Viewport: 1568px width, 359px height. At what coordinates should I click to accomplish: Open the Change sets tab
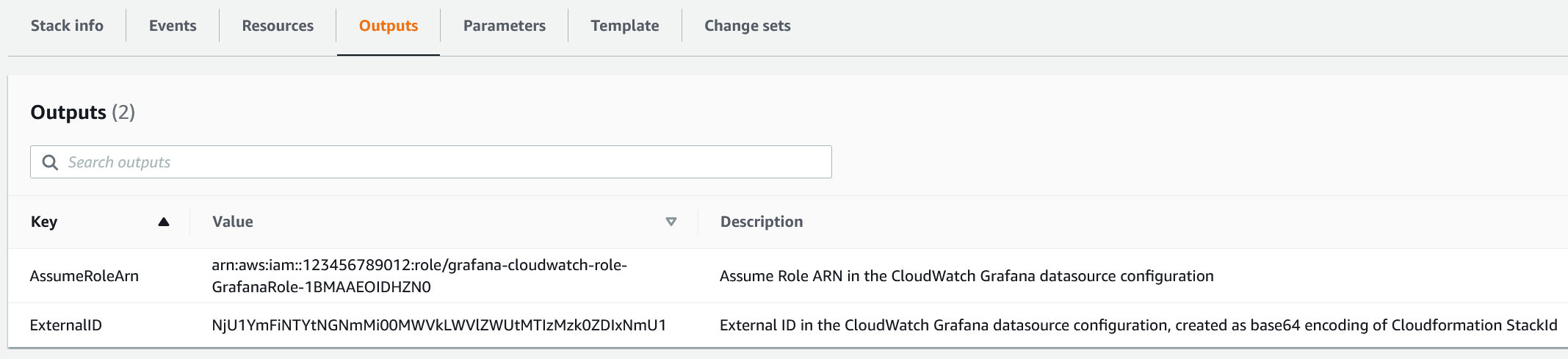click(748, 26)
